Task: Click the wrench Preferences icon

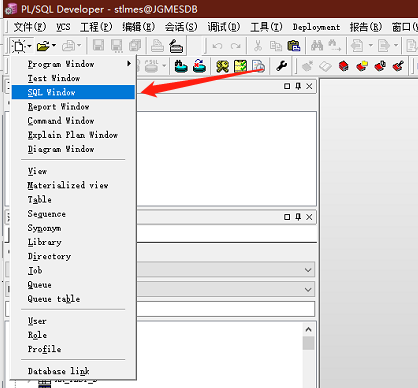Action: [282, 66]
